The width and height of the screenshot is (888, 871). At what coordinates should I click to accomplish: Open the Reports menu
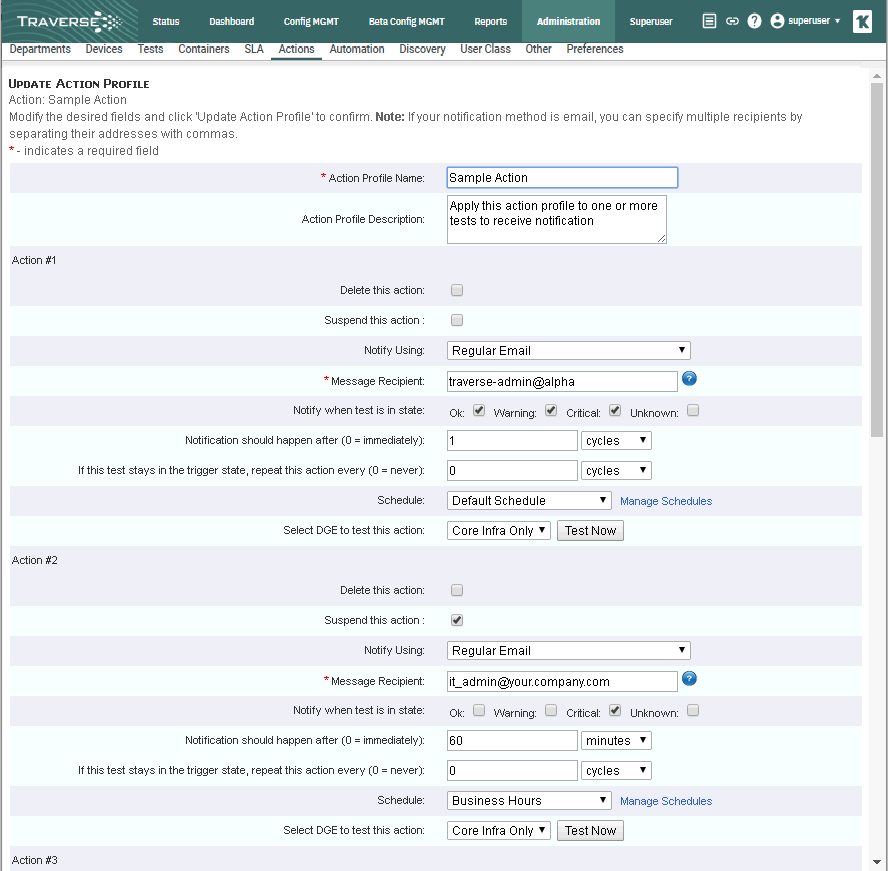pos(490,22)
